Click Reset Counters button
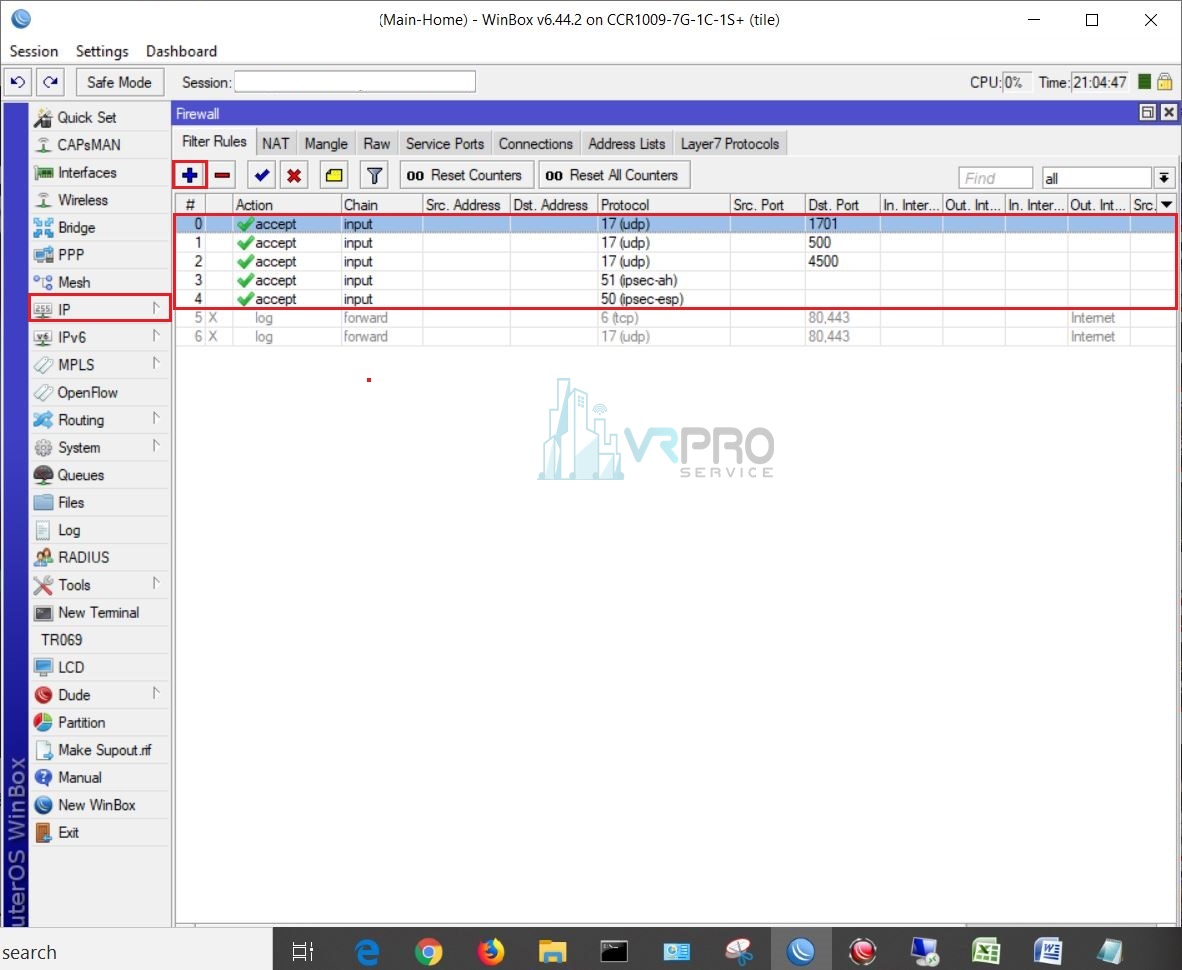Viewport: 1182px width, 970px height. tap(467, 176)
